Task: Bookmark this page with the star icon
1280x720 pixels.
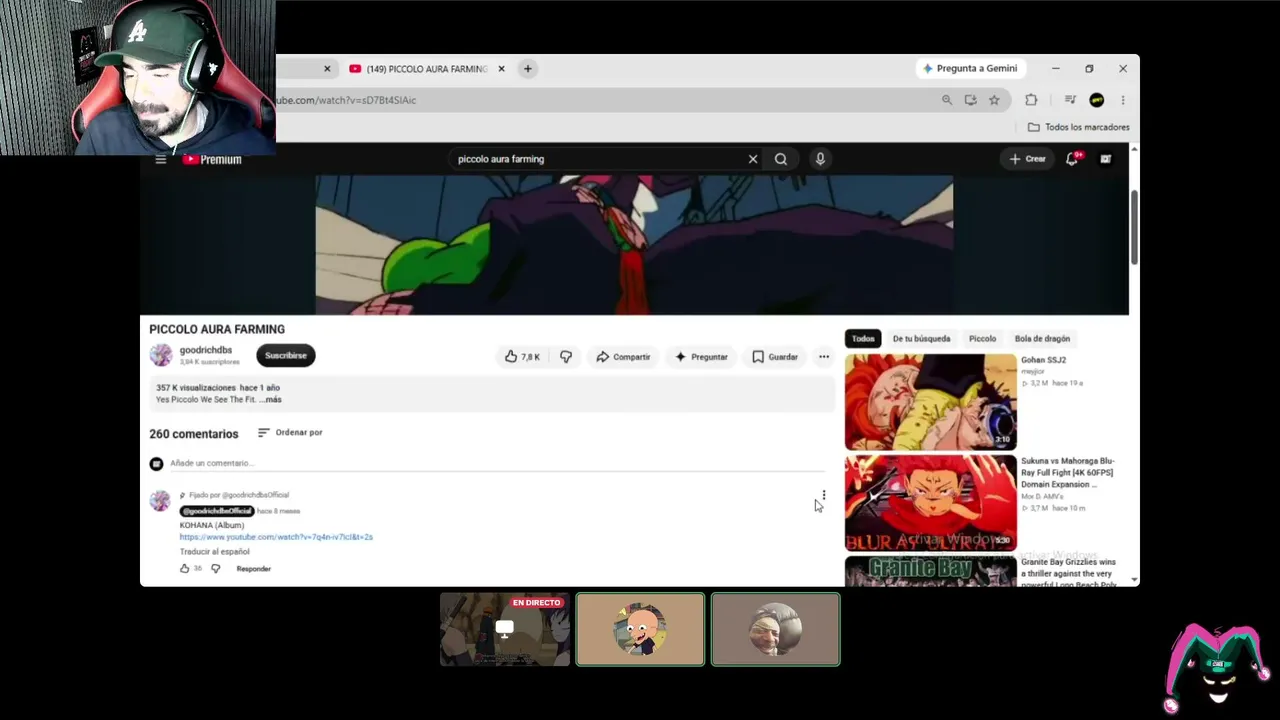Action: [x=994, y=100]
